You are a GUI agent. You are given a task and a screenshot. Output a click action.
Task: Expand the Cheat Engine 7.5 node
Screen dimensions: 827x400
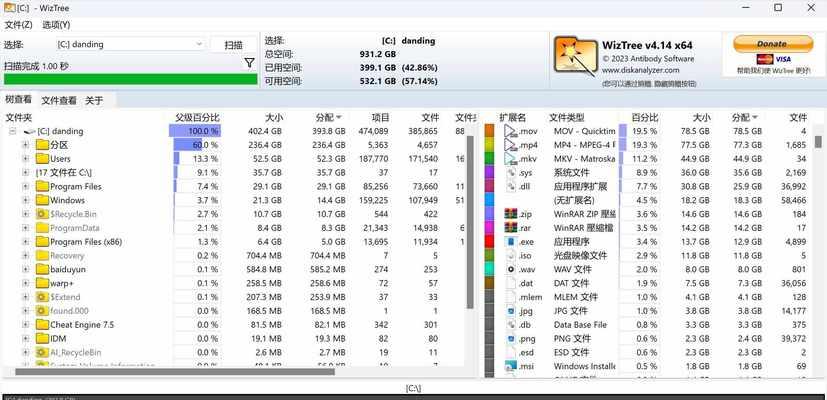(25, 325)
